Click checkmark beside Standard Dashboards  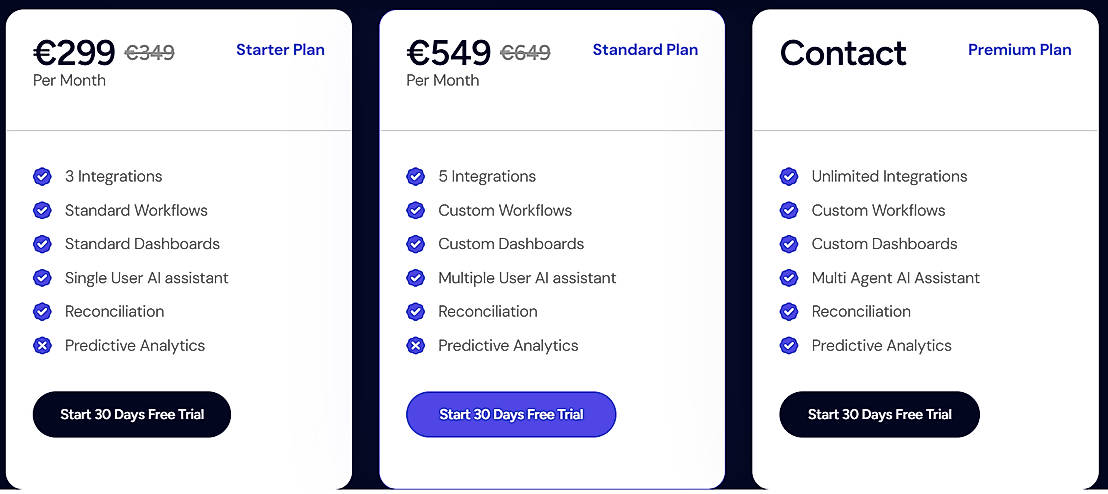pos(42,244)
